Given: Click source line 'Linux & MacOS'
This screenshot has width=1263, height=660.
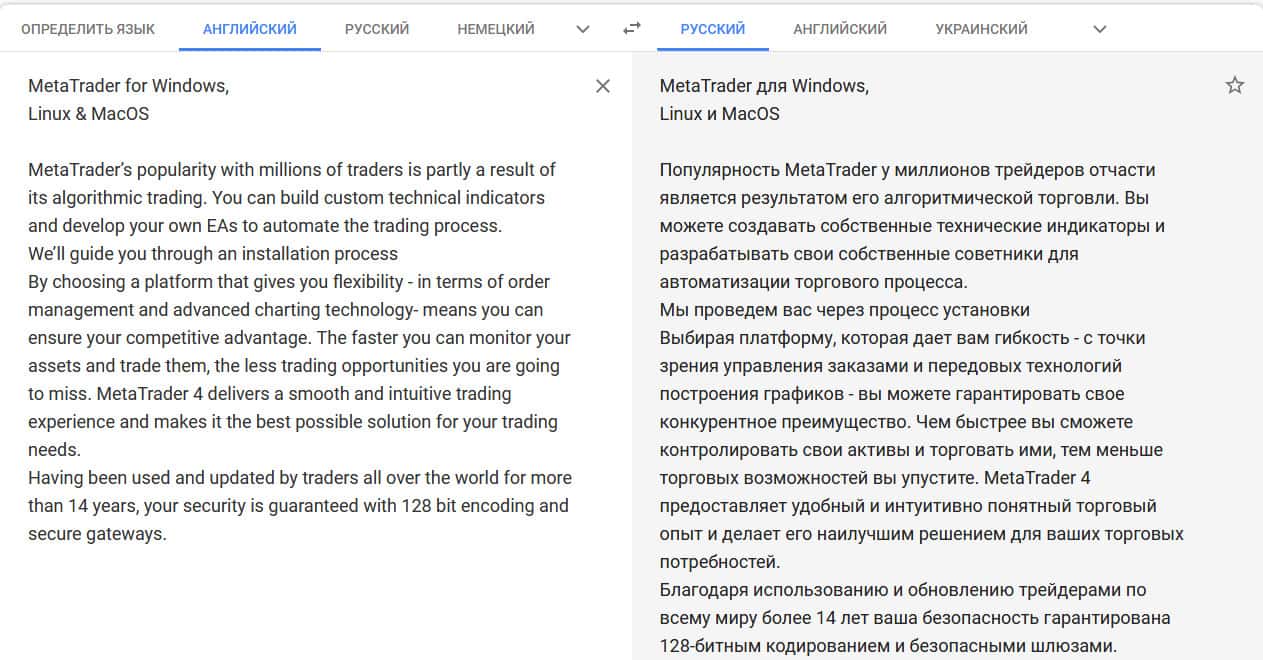Looking at the screenshot, I should (88, 114).
